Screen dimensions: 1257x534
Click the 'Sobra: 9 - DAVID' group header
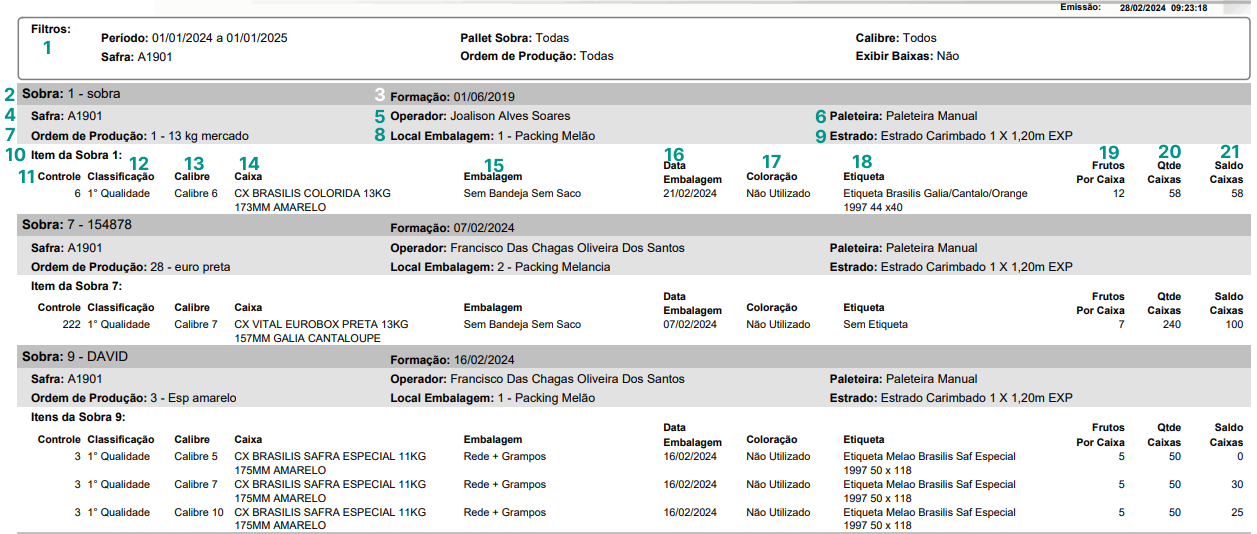(x=75, y=357)
